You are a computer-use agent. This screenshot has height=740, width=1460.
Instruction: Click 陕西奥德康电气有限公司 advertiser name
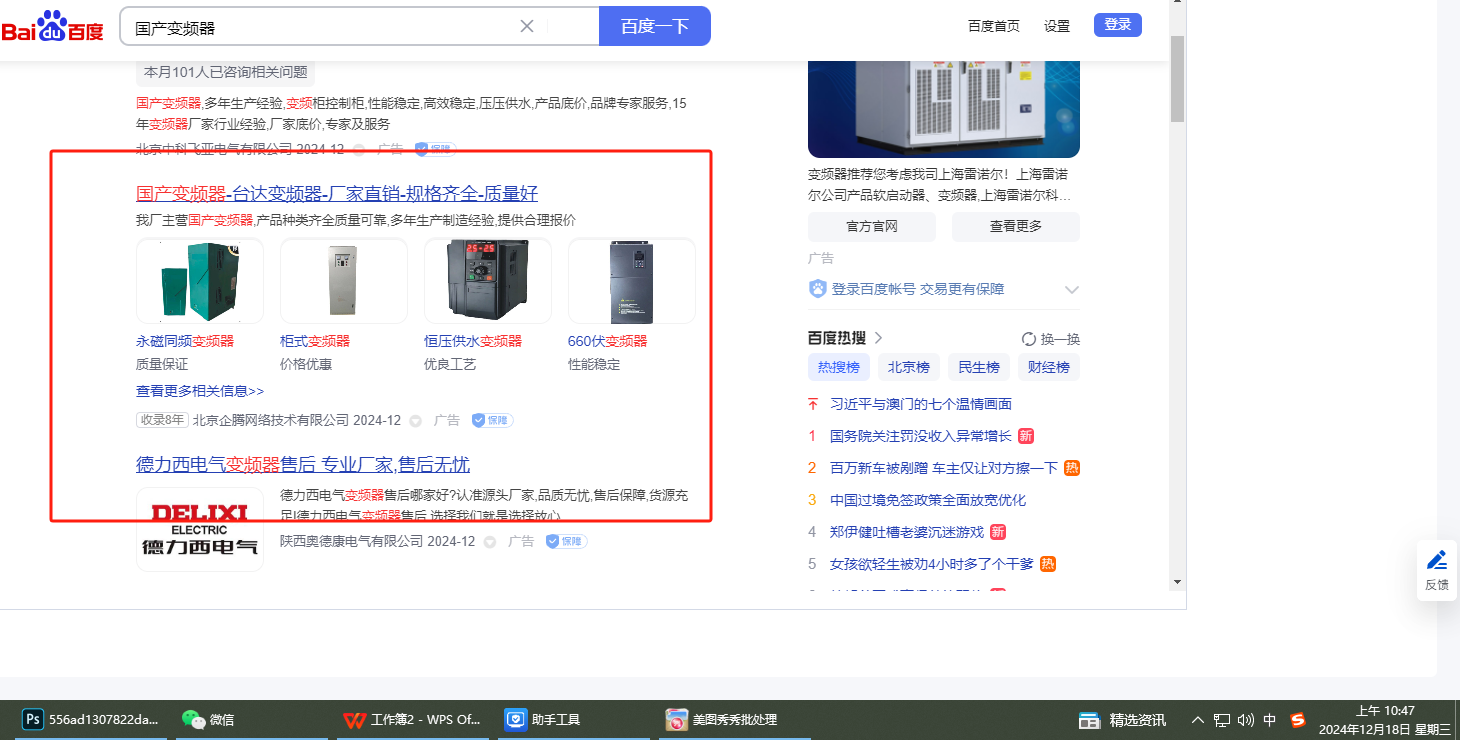351,541
